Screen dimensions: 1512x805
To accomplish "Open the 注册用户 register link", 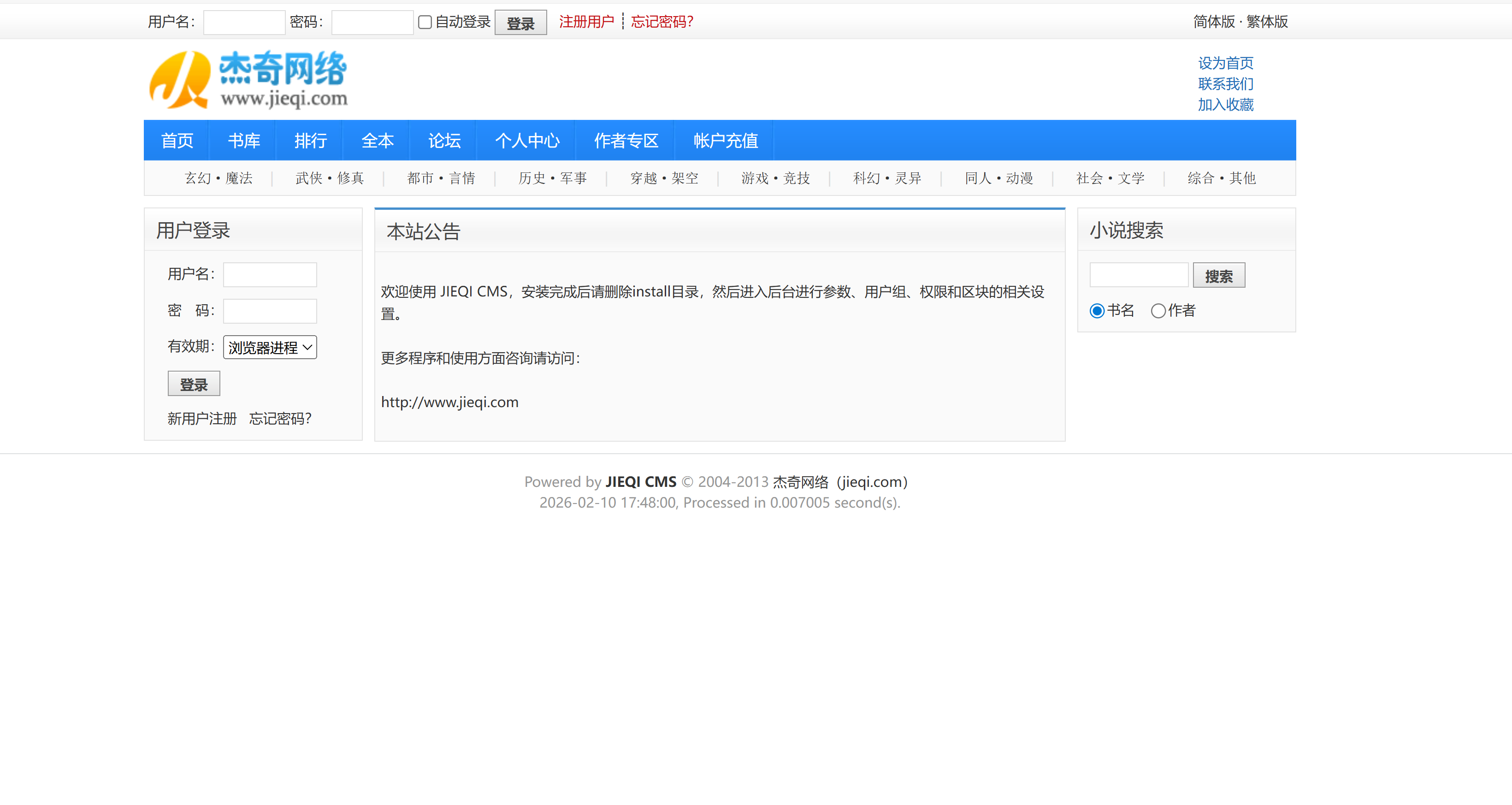I will (x=586, y=22).
